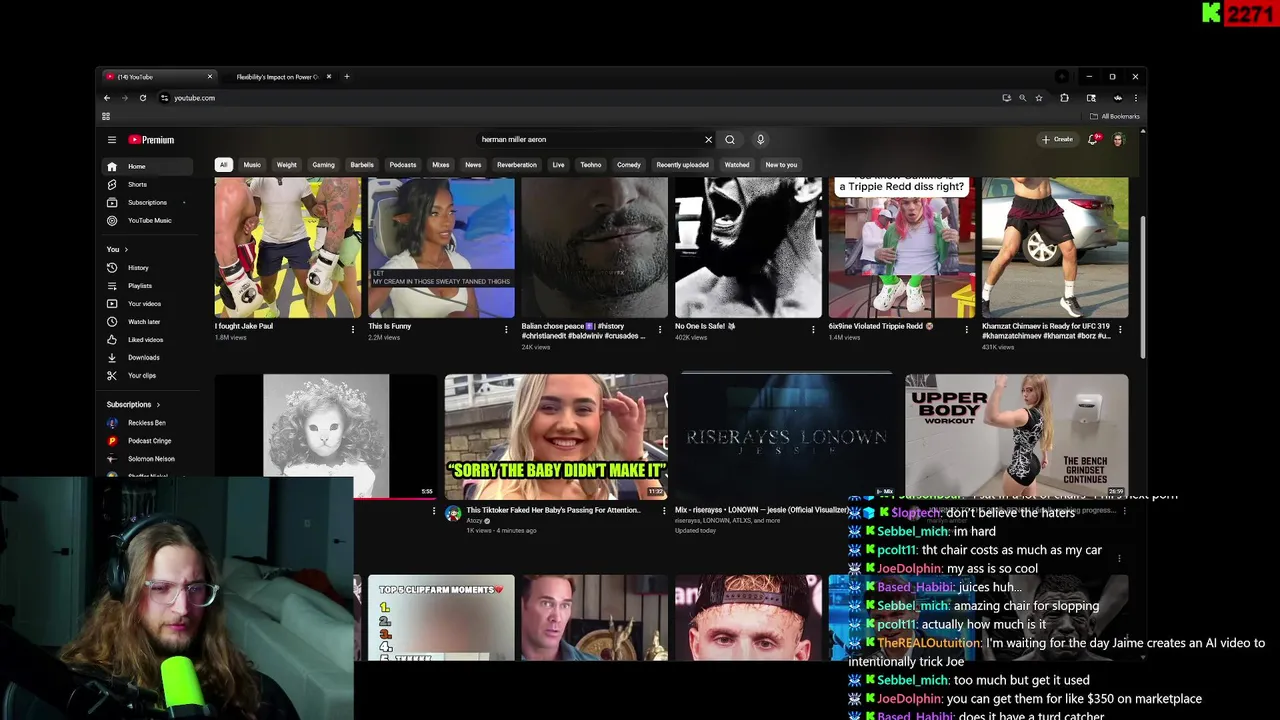This screenshot has height=720, width=1280.
Task: Click the Create button
Action: (x=1057, y=140)
